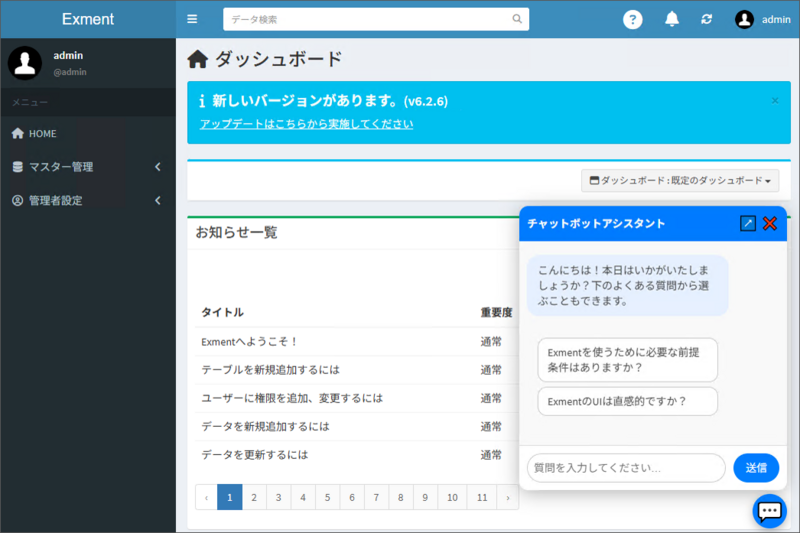Screen dimensions: 800x533
Task: Open notice データを新規追加するには
Action: (265, 426)
